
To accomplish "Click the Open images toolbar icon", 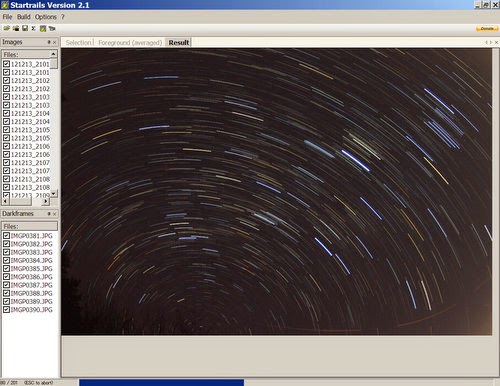I will click(x=6, y=29).
